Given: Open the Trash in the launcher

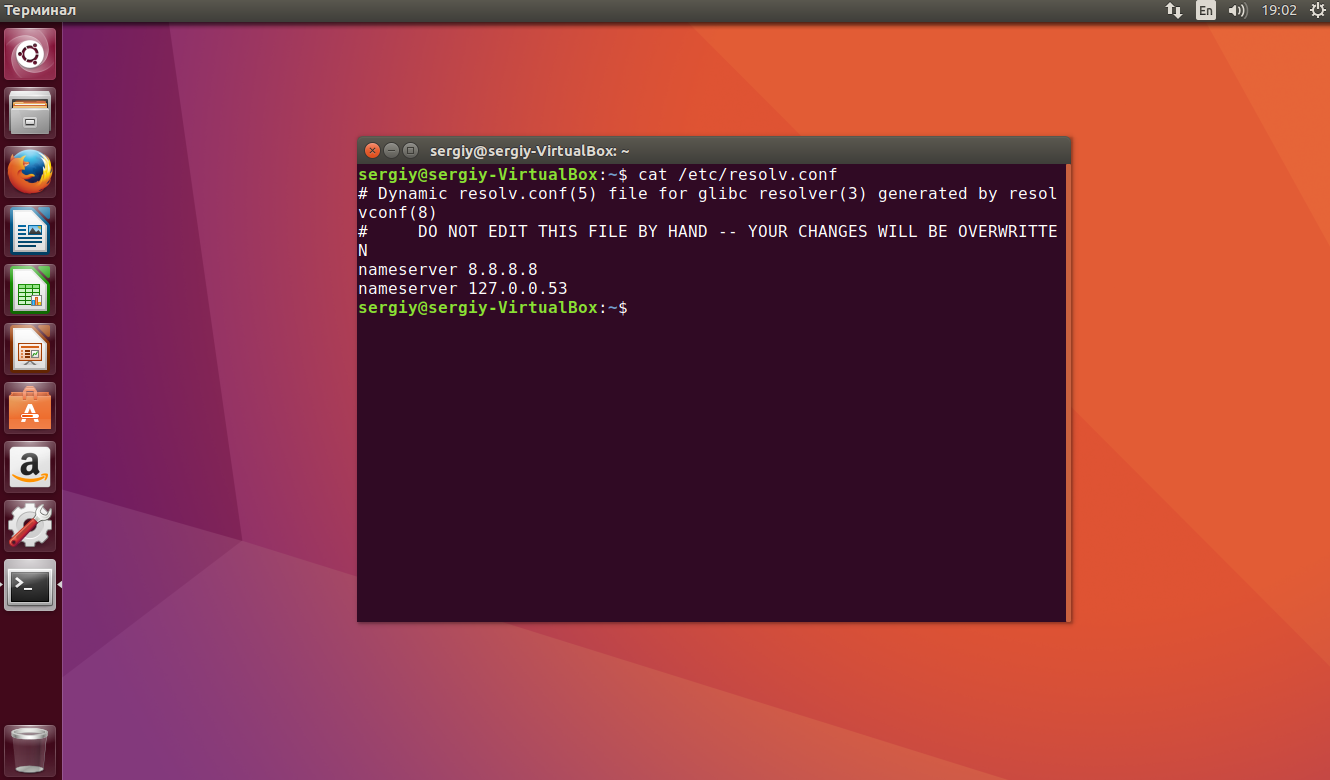Looking at the screenshot, I should coord(31,751).
